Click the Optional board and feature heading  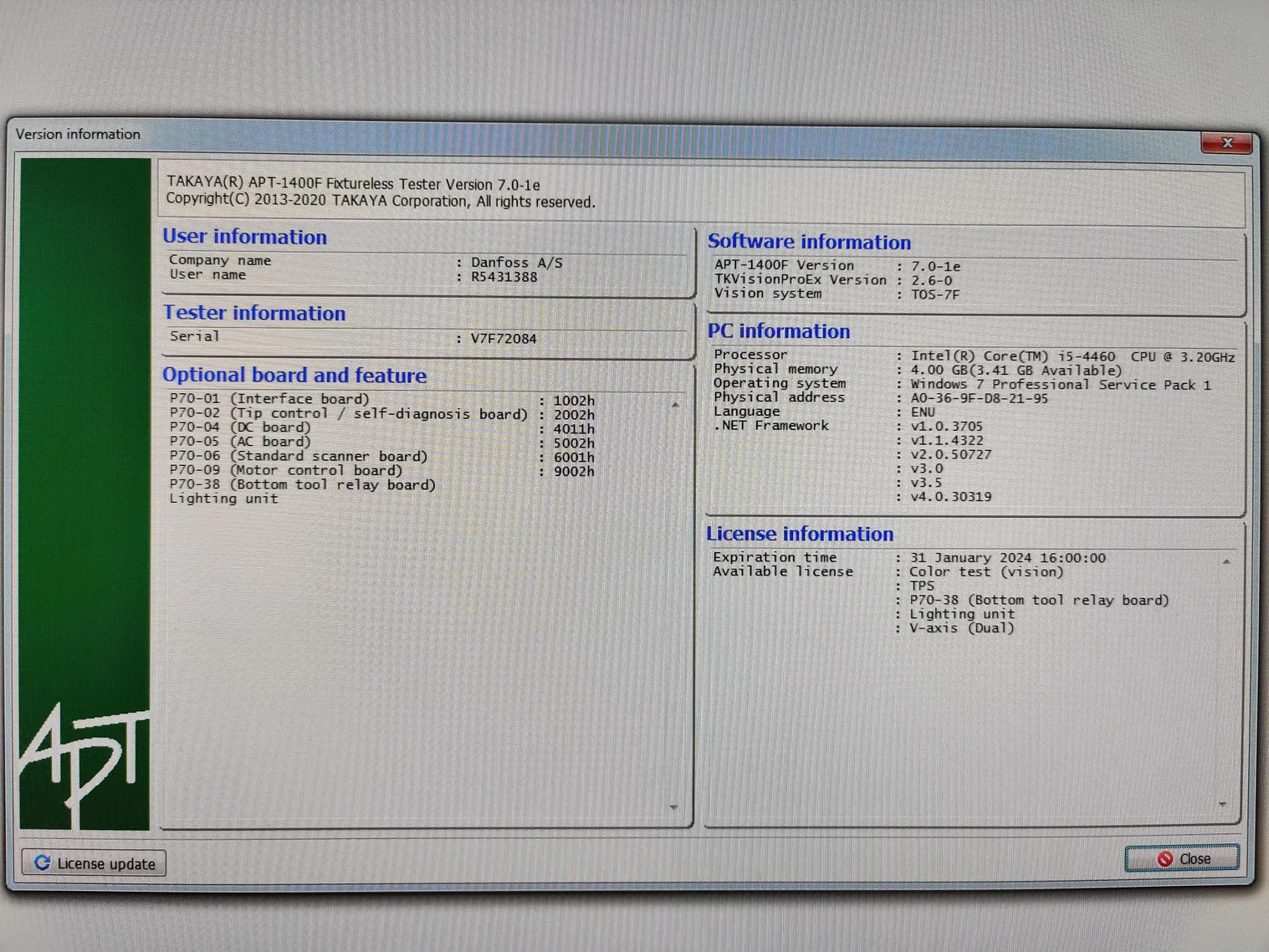coord(294,375)
